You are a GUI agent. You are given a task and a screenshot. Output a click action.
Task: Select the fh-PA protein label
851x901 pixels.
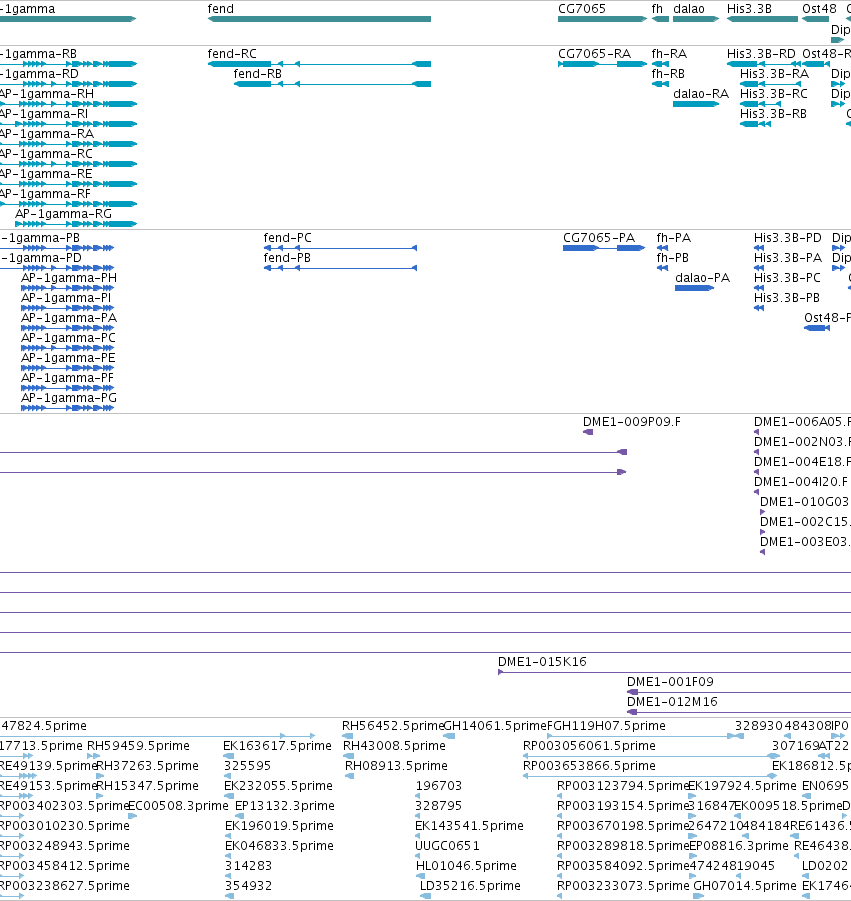click(x=674, y=238)
